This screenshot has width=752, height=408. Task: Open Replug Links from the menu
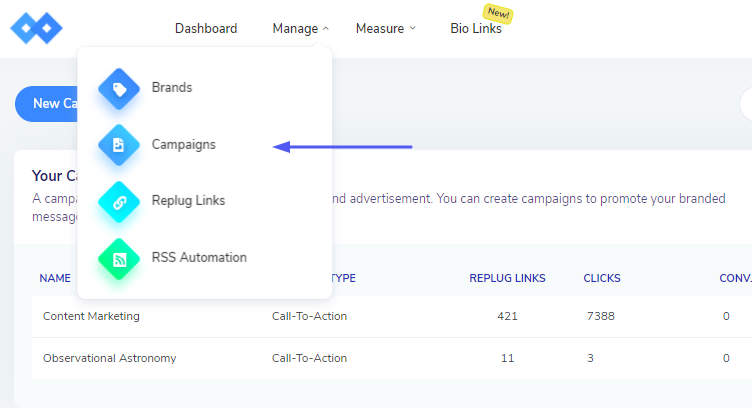pos(188,201)
